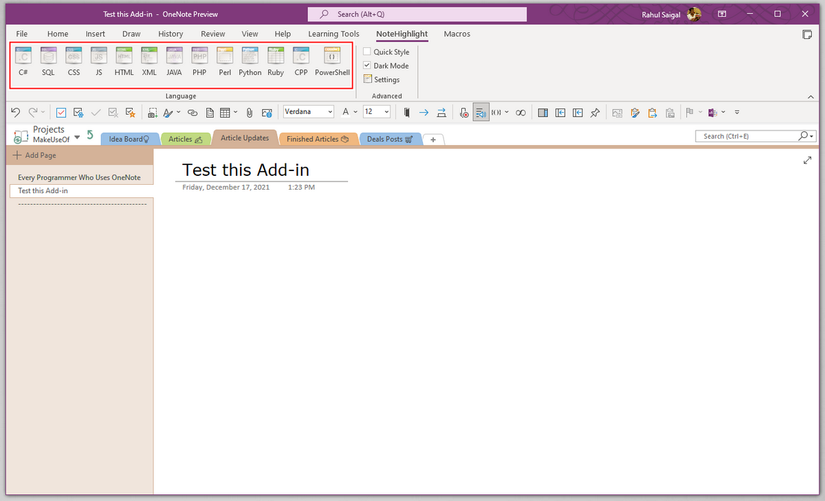Open Customize Quick Access Toolbar arrow
This screenshot has width=825, height=501.
click(737, 112)
